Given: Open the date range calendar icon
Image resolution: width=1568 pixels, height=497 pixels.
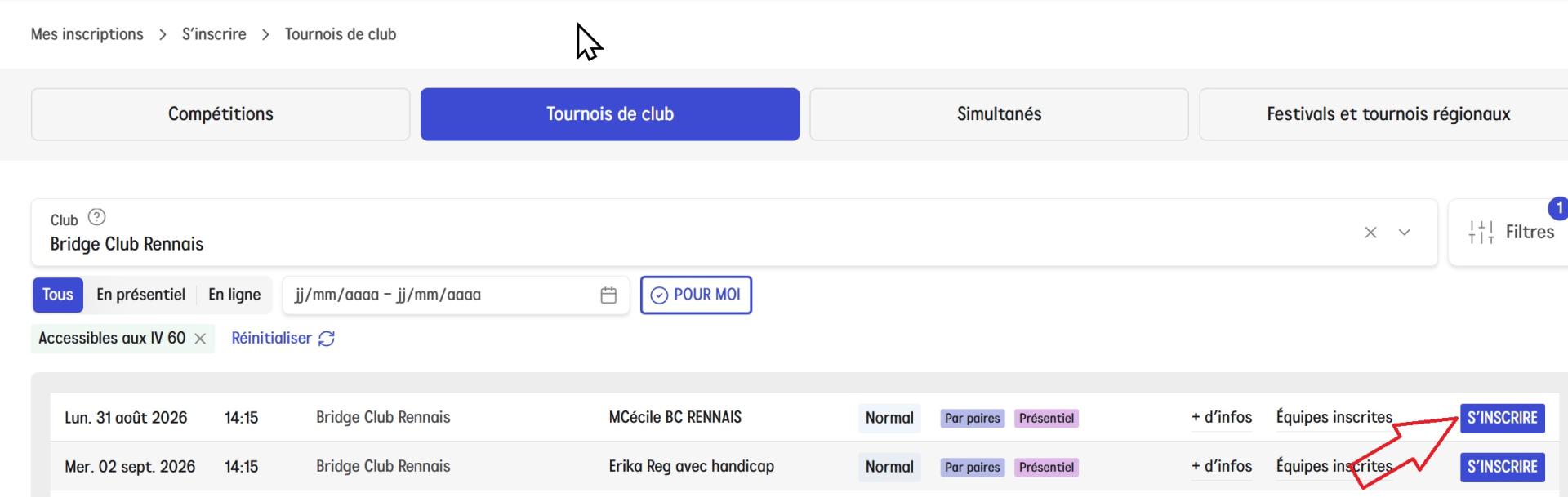Looking at the screenshot, I should point(608,295).
